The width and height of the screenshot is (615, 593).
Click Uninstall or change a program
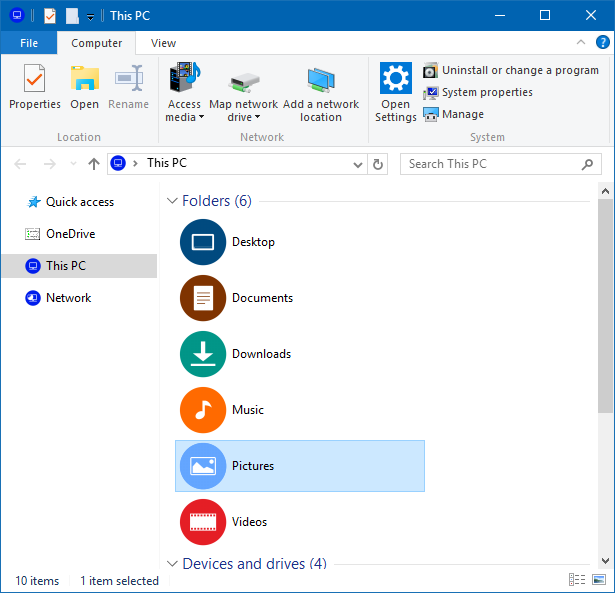(x=511, y=71)
